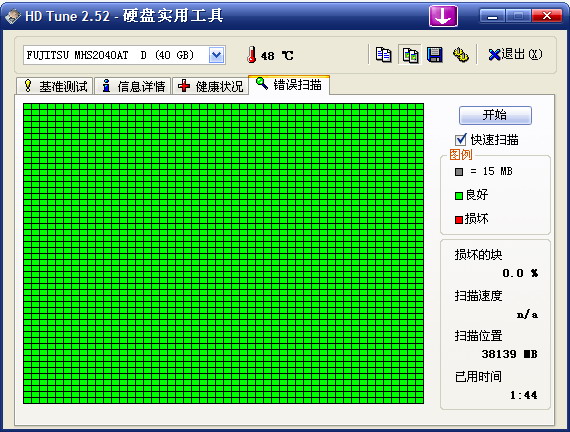This screenshot has width=570, height=432.
Task: Click the copy info to clipboard icon
Action: (x=383, y=55)
